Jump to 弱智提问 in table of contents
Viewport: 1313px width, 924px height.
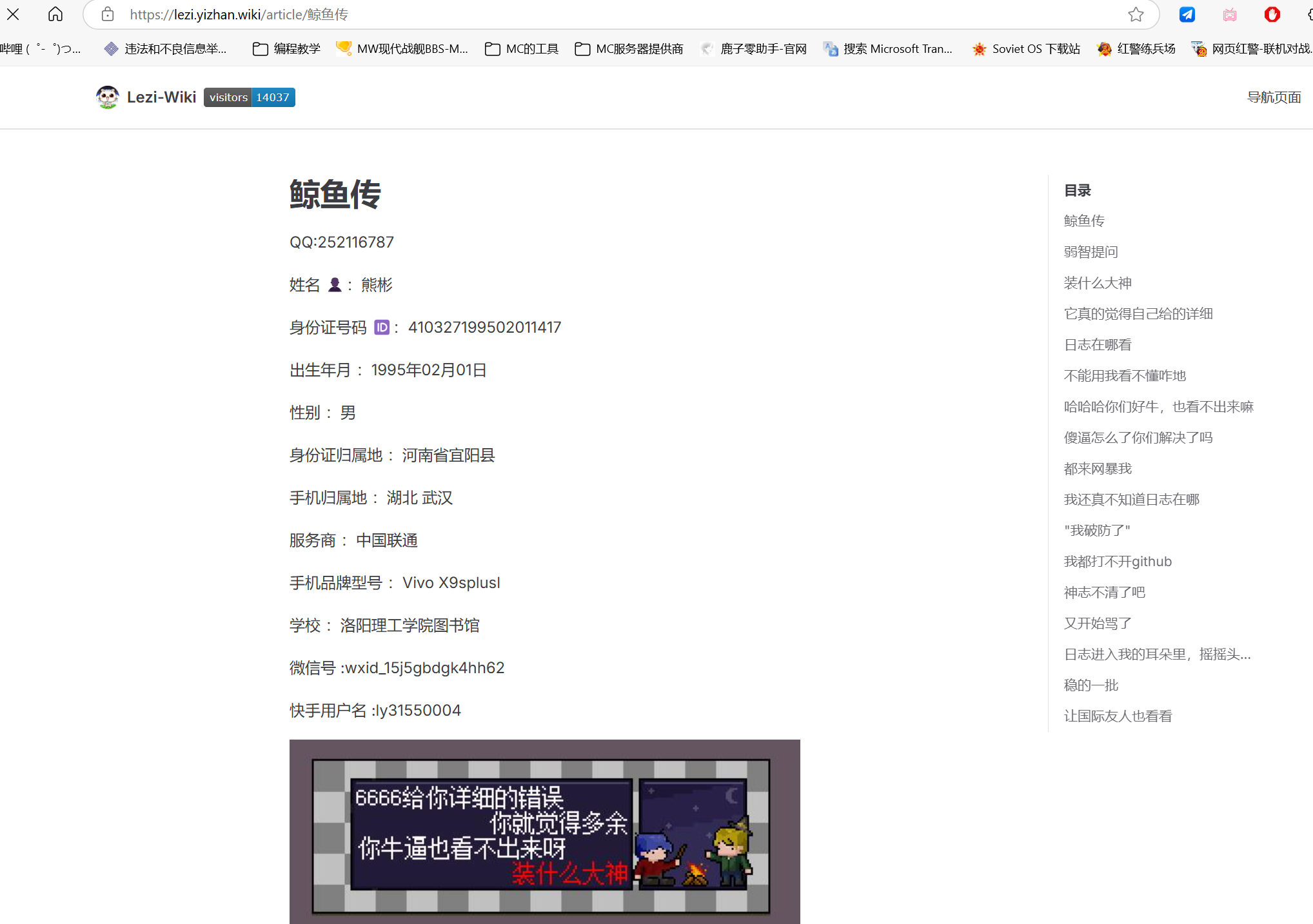point(1091,252)
